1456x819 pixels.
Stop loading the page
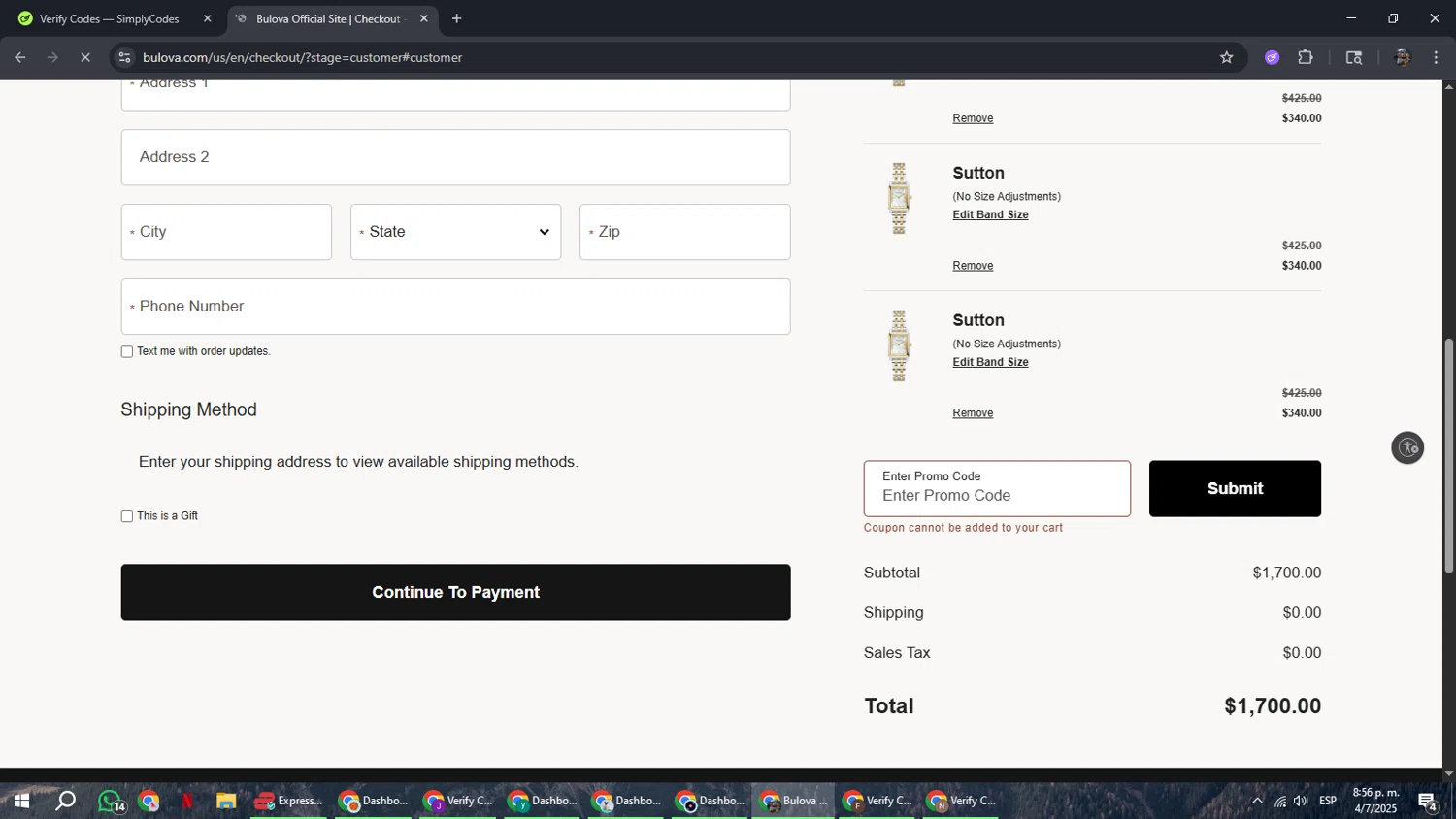85,57
